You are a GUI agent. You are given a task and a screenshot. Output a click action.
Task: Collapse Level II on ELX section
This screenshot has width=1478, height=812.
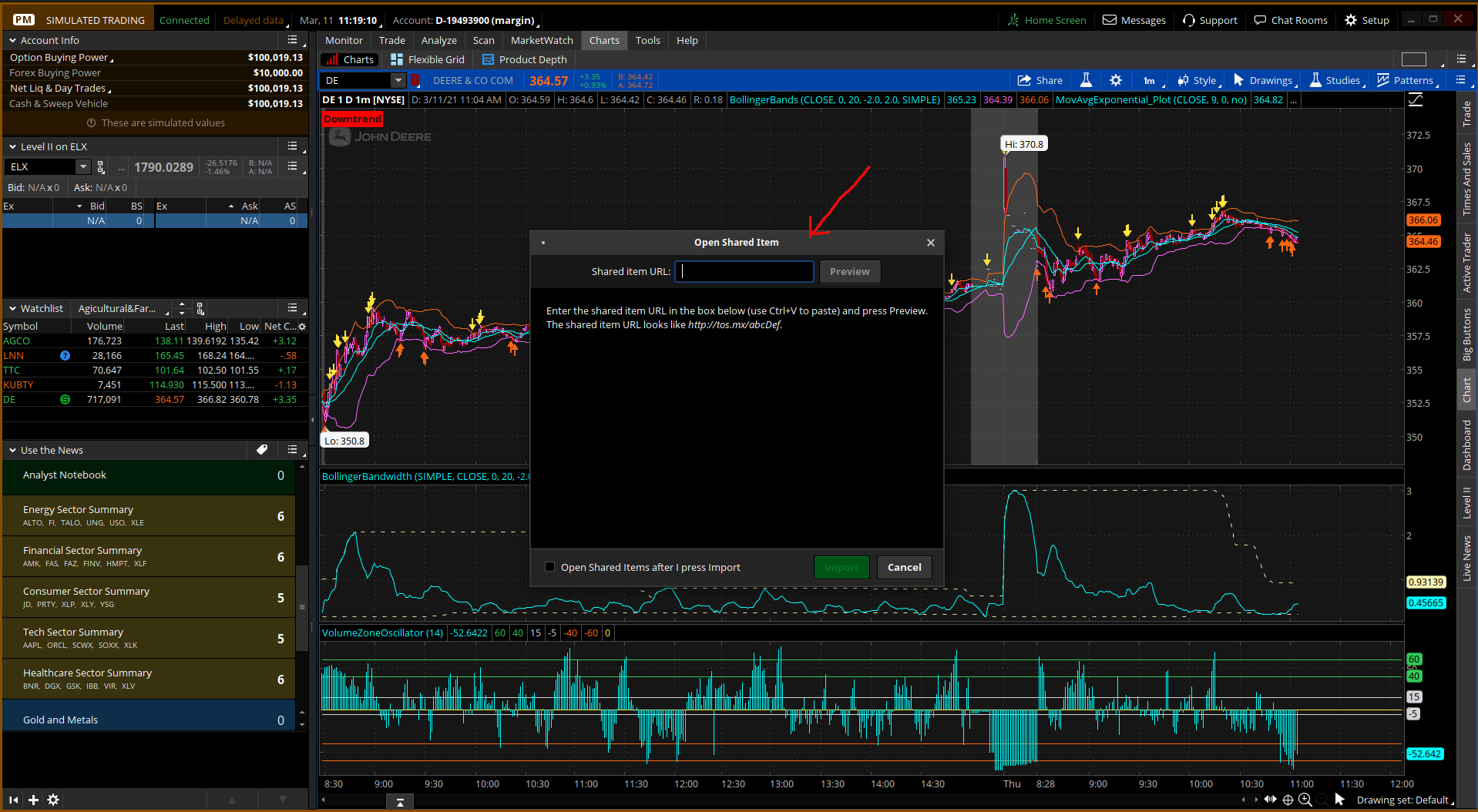point(13,146)
